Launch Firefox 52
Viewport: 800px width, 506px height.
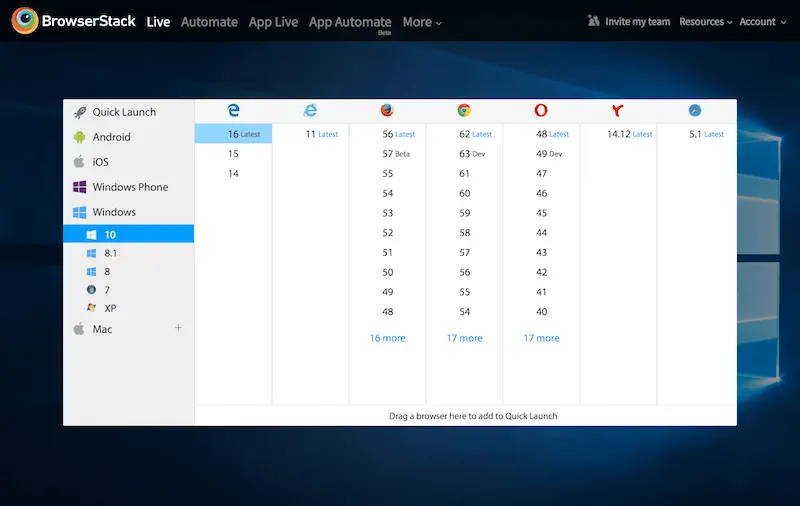[x=387, y=233]
